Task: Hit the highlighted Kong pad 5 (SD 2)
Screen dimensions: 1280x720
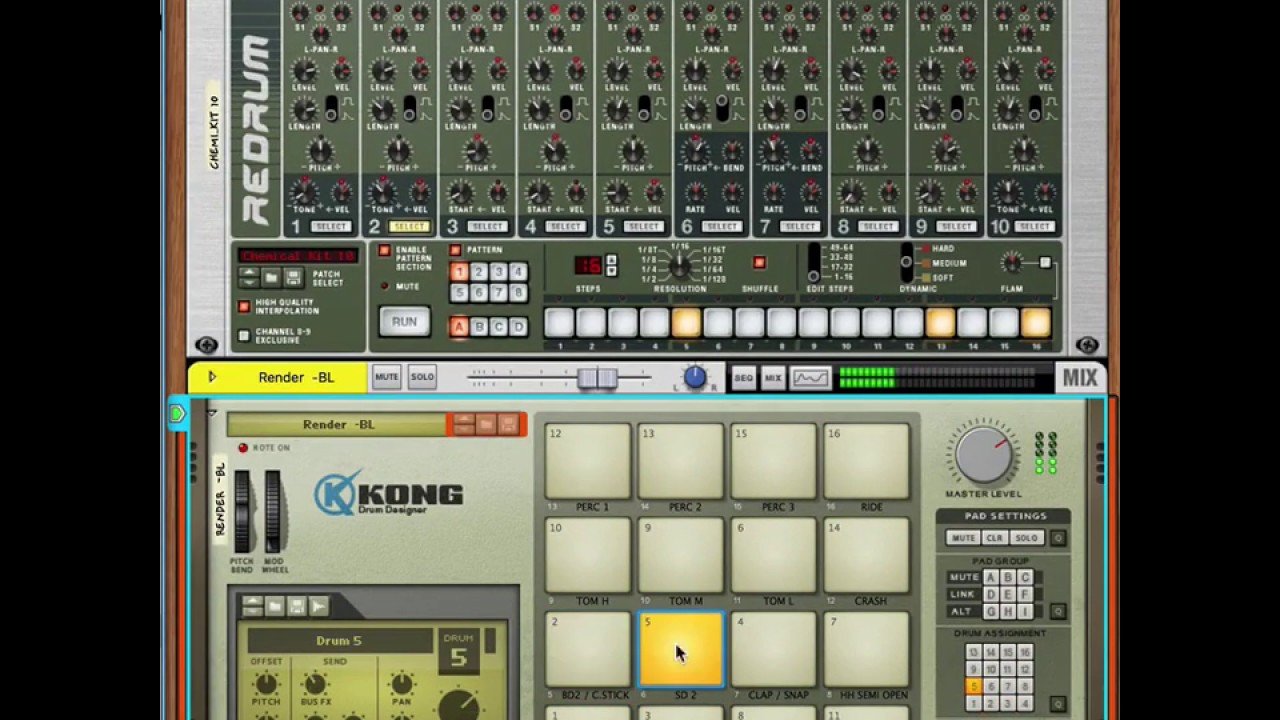Action: point(681,649)
